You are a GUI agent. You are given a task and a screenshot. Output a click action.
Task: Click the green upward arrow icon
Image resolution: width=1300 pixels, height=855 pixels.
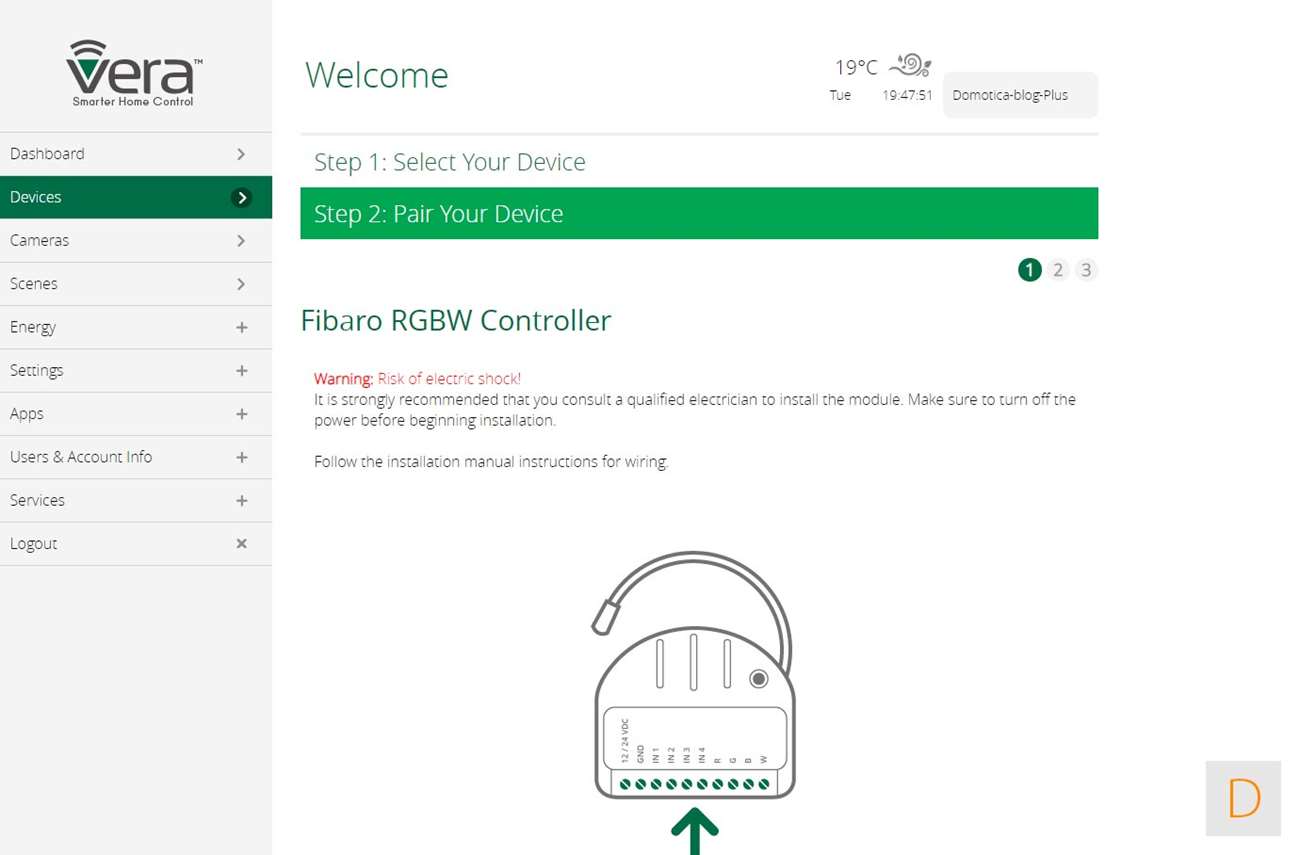[695, 832]
